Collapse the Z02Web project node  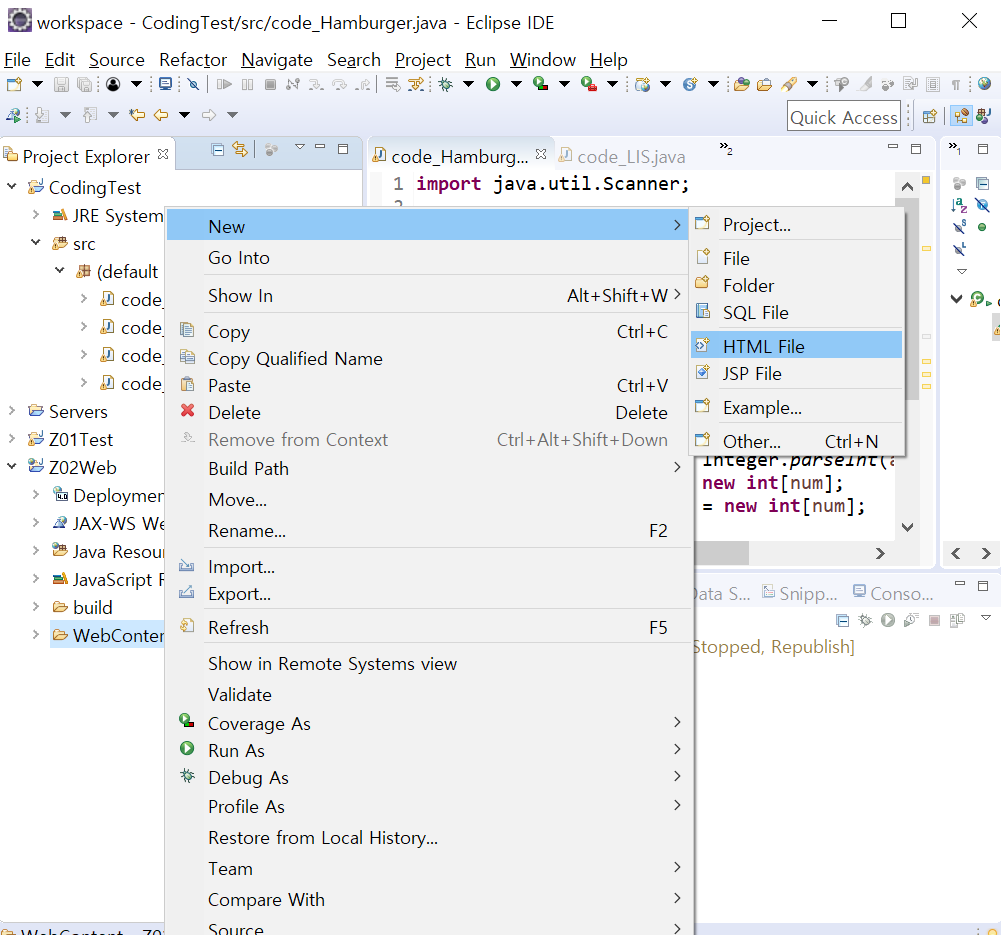[11, 467]
